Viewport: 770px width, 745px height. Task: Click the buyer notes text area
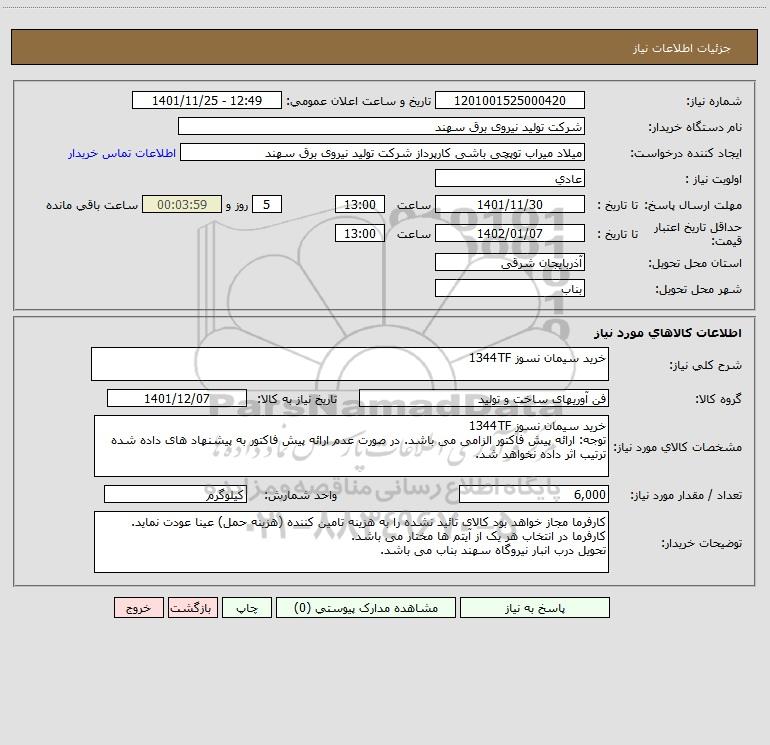[351, 542]
